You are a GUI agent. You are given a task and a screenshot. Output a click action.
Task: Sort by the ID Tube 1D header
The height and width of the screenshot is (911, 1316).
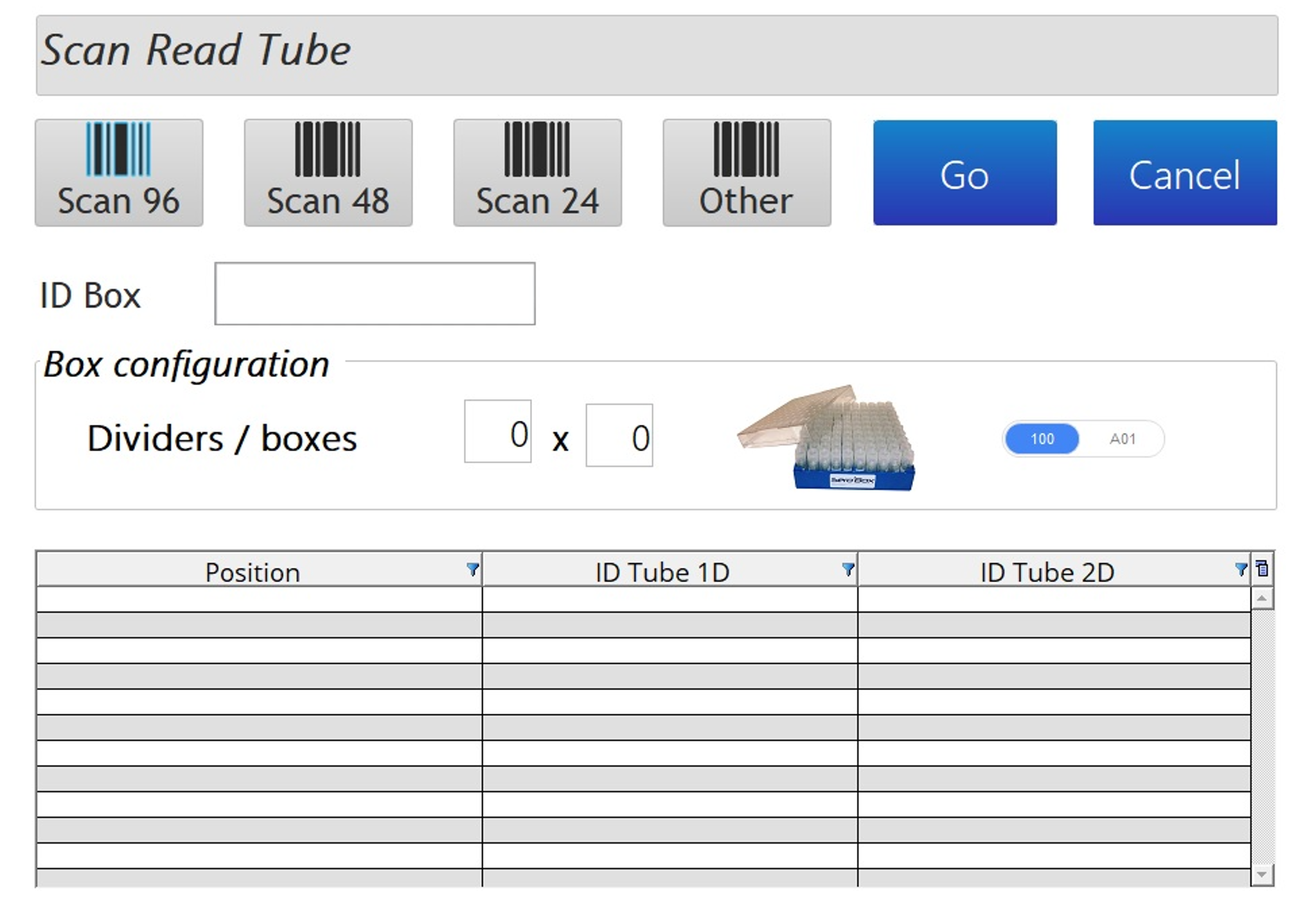[x=662, y=572]
